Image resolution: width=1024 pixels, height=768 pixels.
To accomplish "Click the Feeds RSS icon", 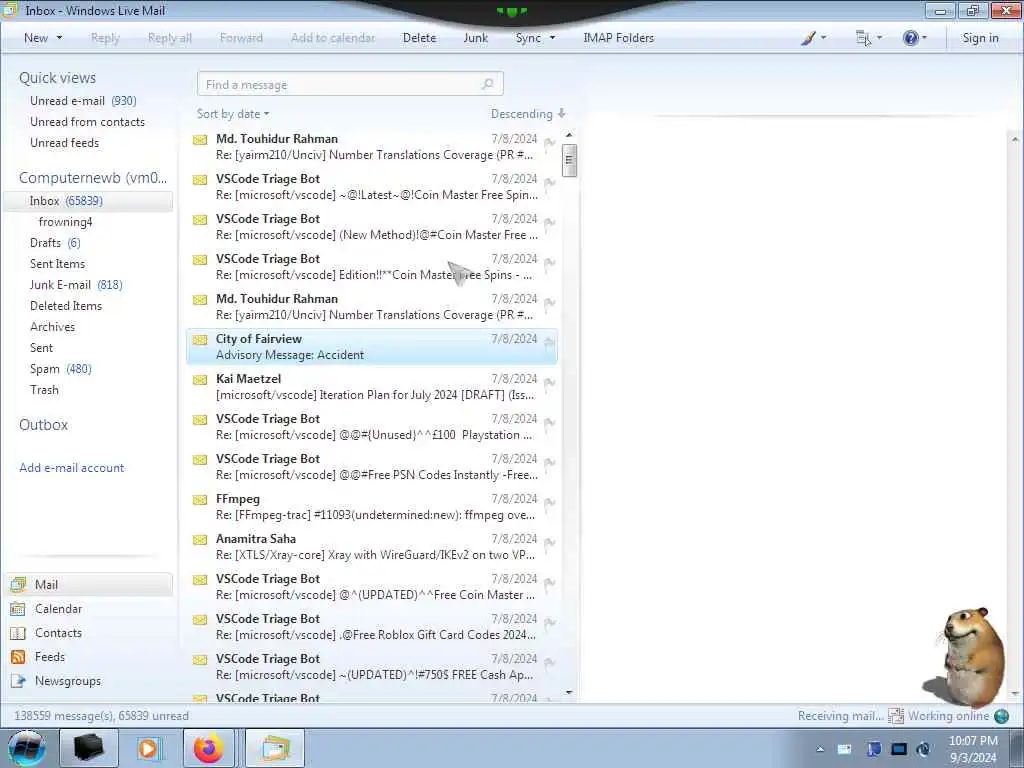I will [x=18, y=657].
